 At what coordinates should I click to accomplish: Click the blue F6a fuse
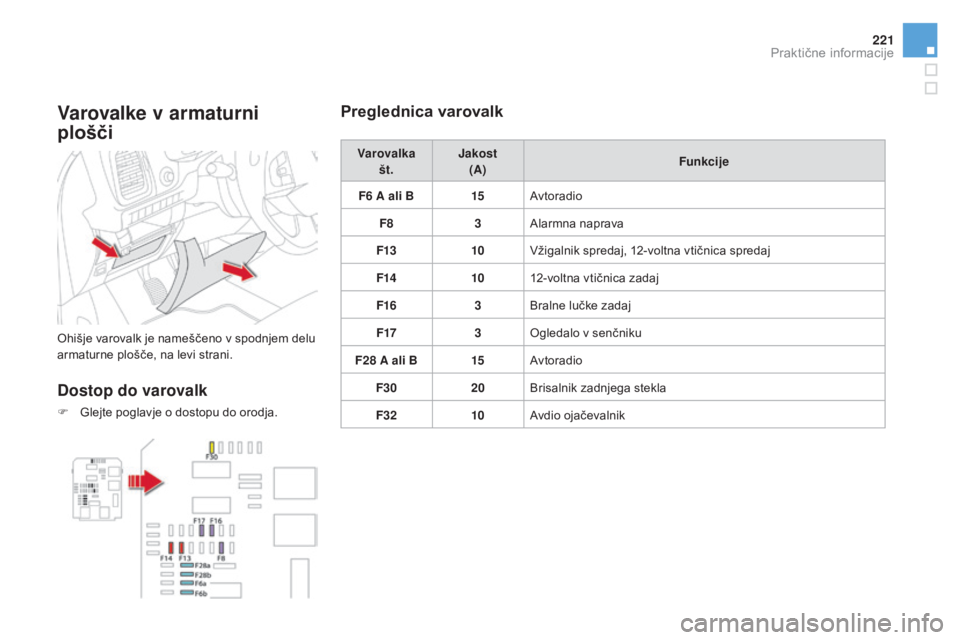(186, 584)
